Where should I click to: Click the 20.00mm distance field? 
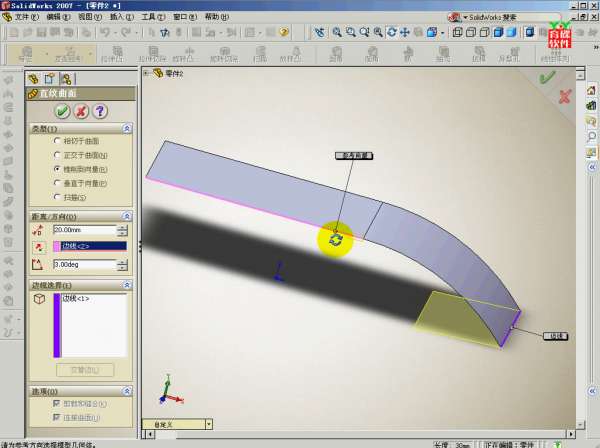tap(84, 230)
